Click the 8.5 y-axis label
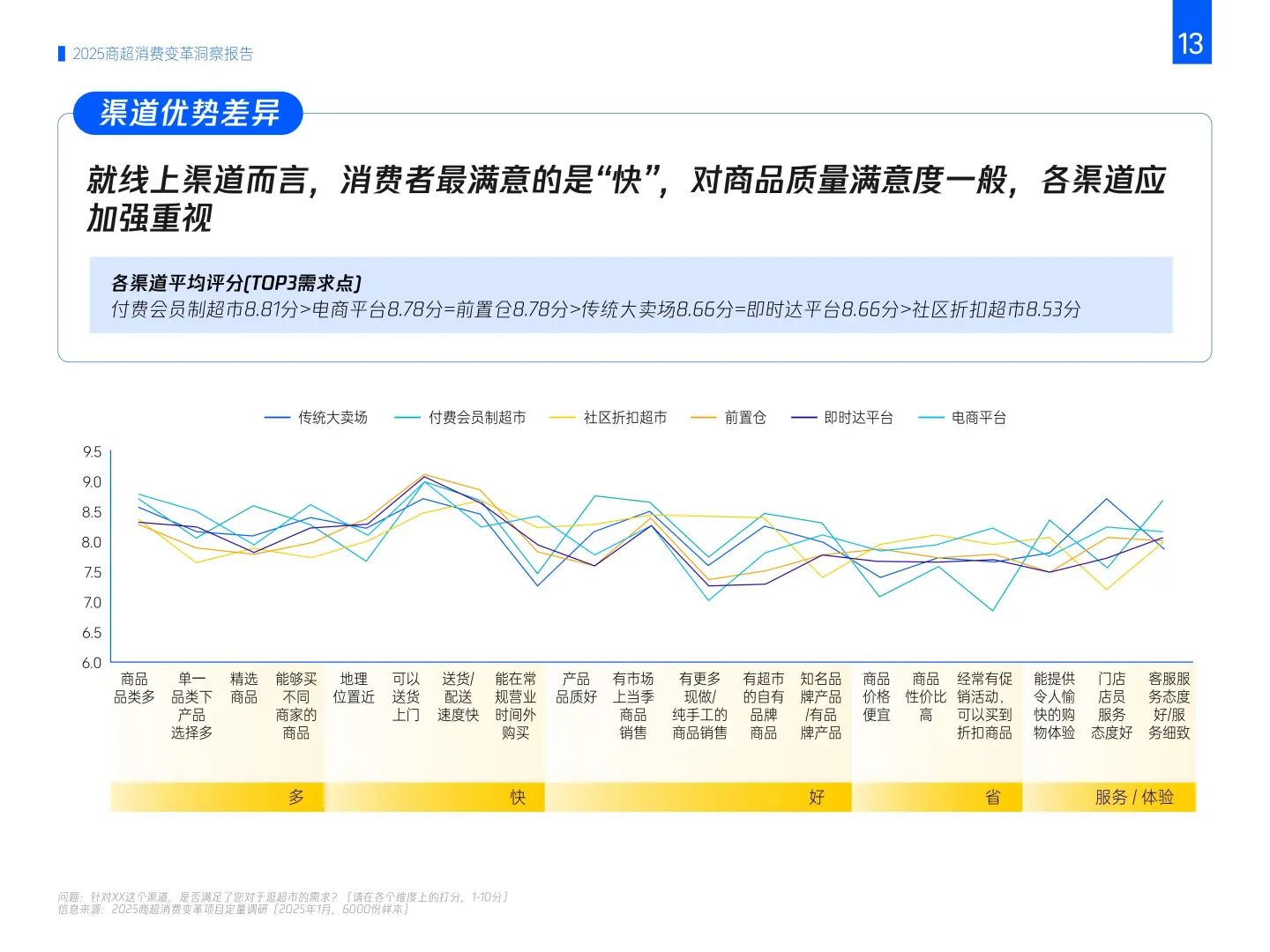Screen dimensions: 1270x952 [92, 512]
